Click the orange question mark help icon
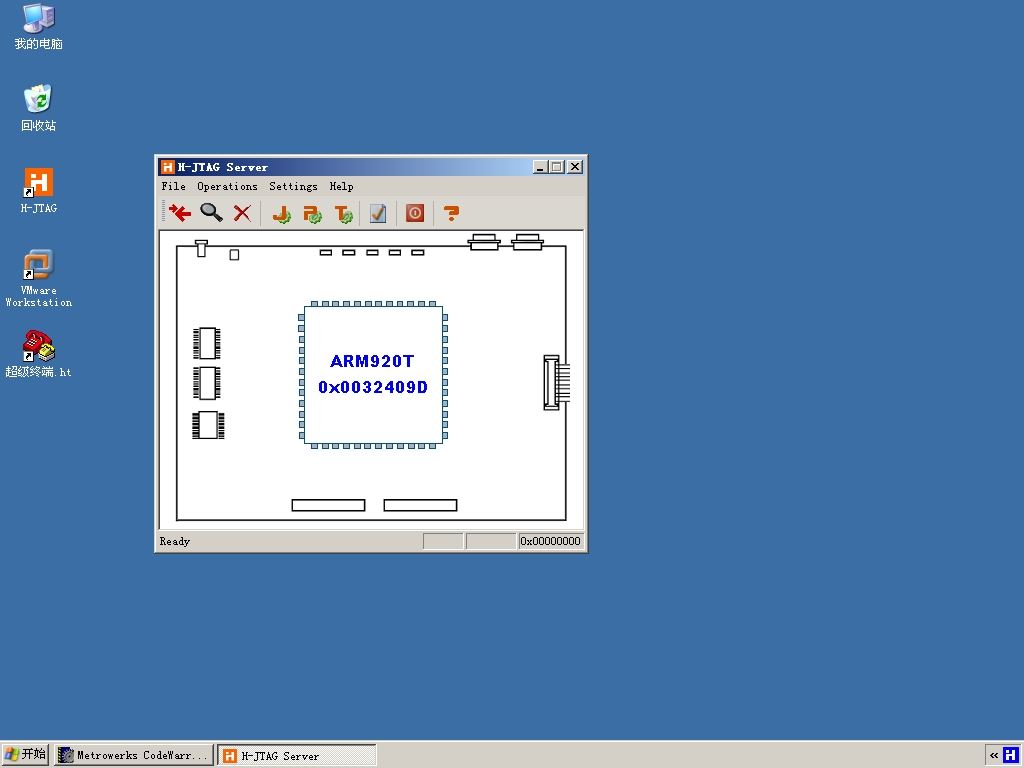This screenshot has height=768, width=1024. pos(451,213)
